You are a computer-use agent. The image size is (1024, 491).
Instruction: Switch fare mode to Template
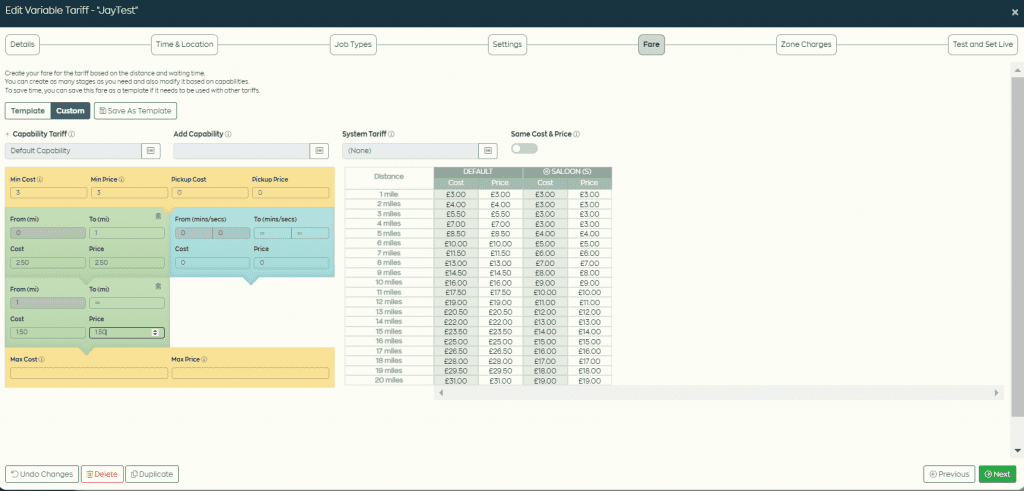pos(28,111)
